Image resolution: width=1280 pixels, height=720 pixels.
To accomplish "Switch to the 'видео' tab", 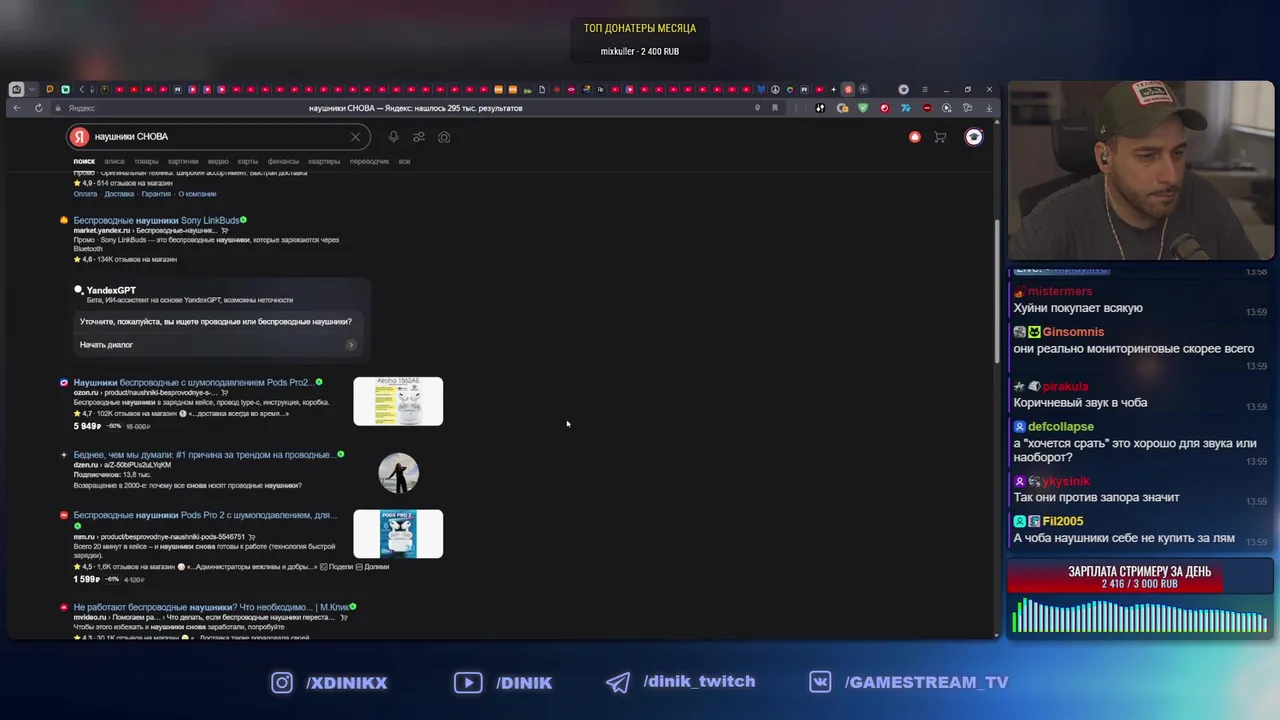I will click(x=218, y=161).
